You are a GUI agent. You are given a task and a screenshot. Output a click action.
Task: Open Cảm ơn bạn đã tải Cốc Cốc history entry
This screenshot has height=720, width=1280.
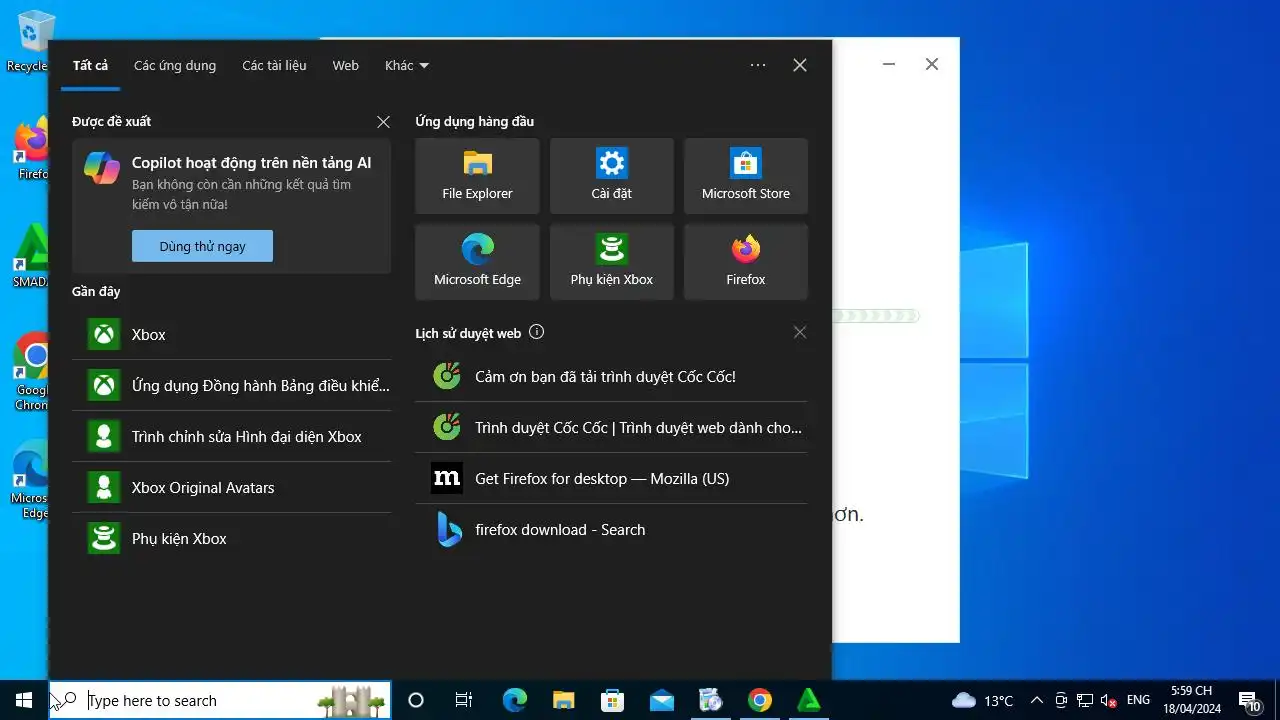tap(611, 376)
